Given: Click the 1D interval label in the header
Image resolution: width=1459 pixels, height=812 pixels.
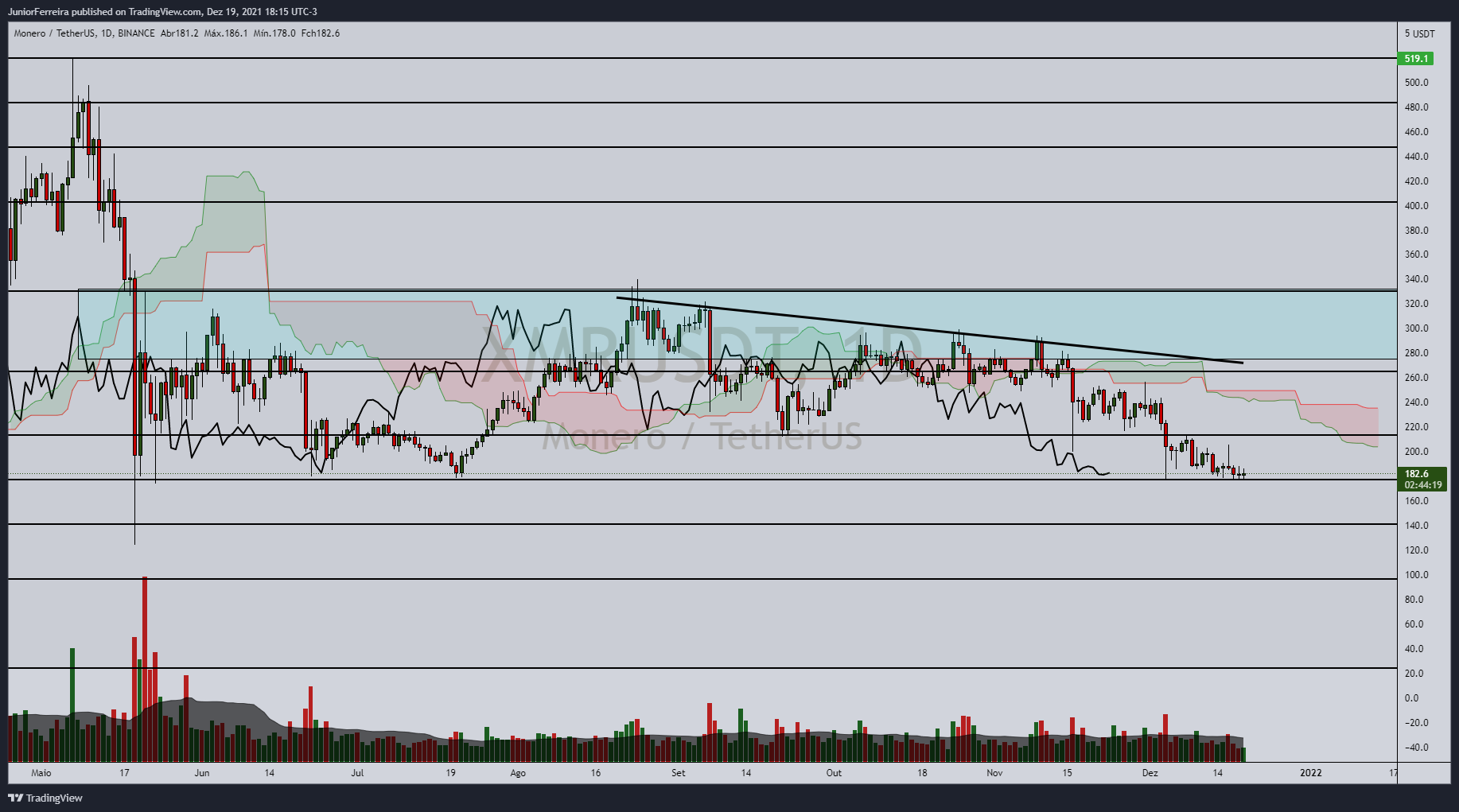Looking at the screenshot, I should [x=107, y=33].
